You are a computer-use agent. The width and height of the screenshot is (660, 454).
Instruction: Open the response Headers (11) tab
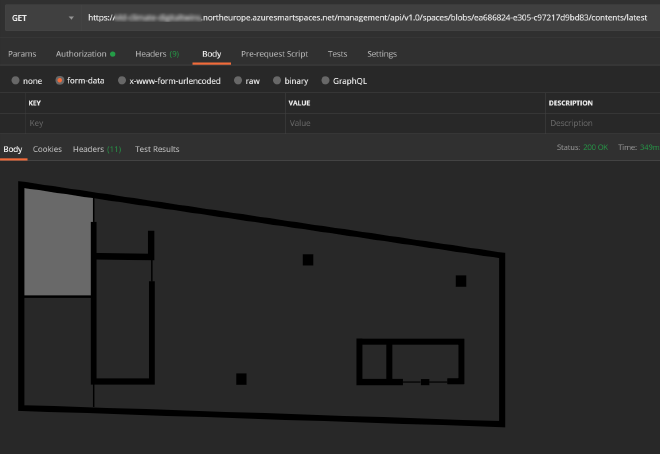pyautogui.click(x=97, y=149)
